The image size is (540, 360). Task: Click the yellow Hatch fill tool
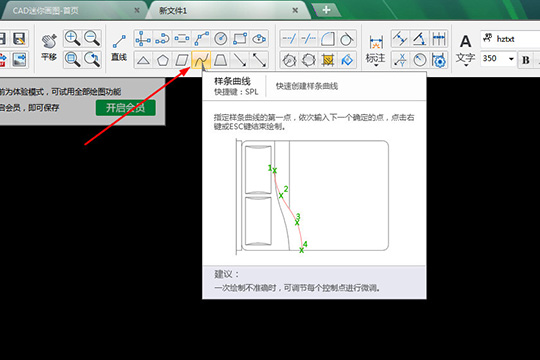328,60
